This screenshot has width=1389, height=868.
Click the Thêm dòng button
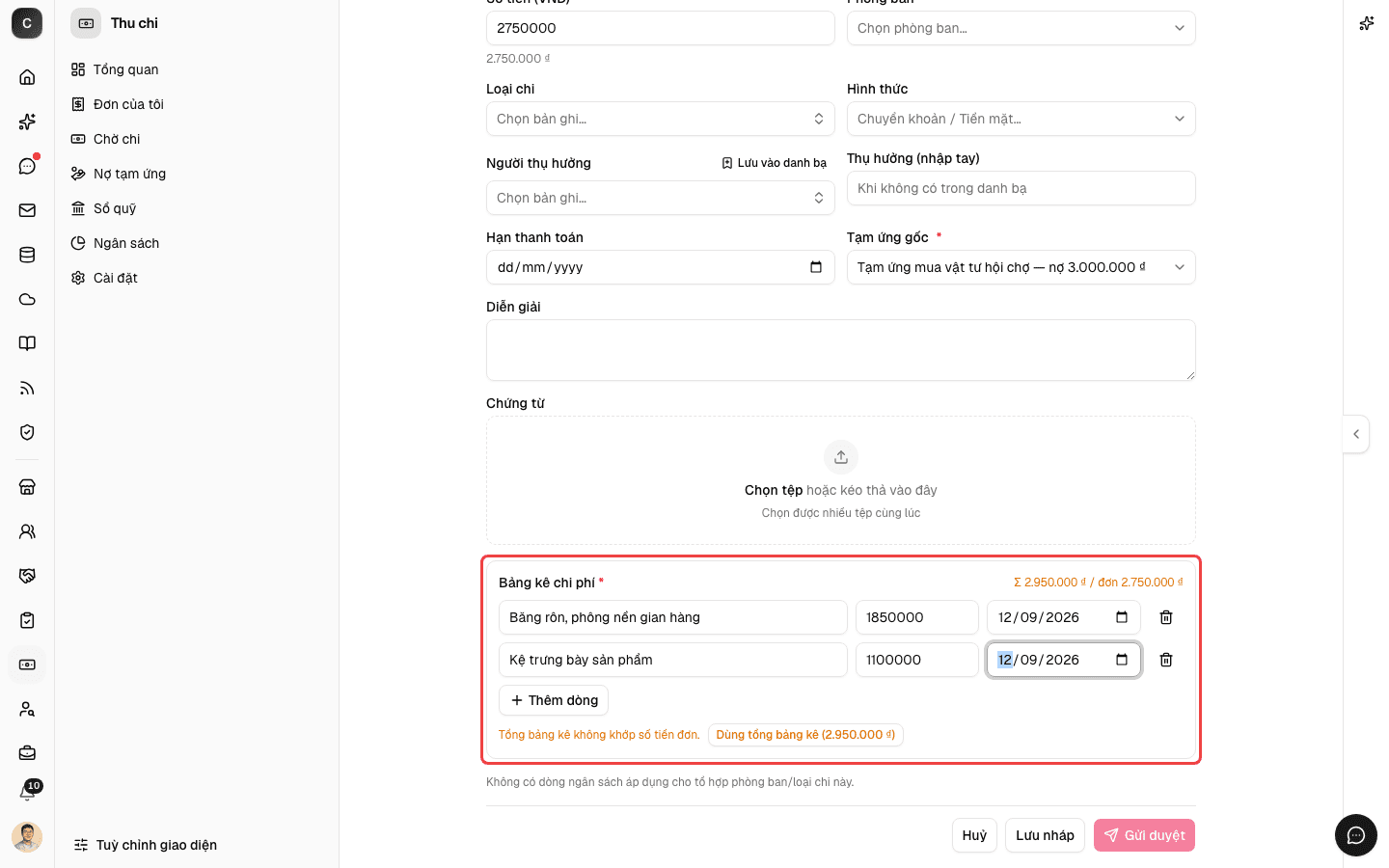tap(554, 700)
